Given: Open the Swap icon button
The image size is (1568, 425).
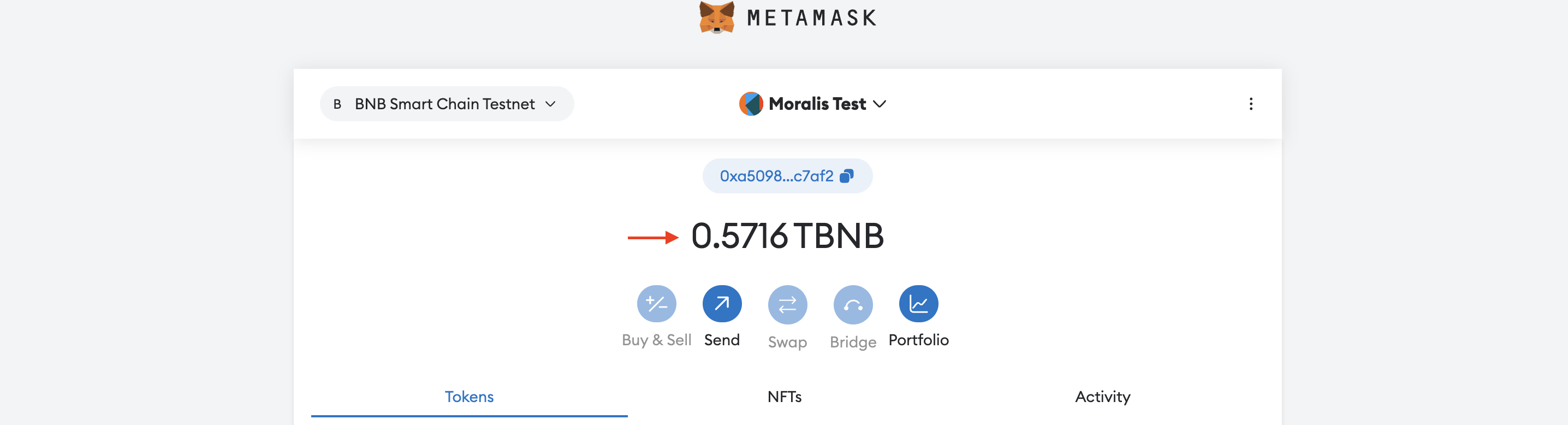Looking at the screenshot, I should 787,304.
